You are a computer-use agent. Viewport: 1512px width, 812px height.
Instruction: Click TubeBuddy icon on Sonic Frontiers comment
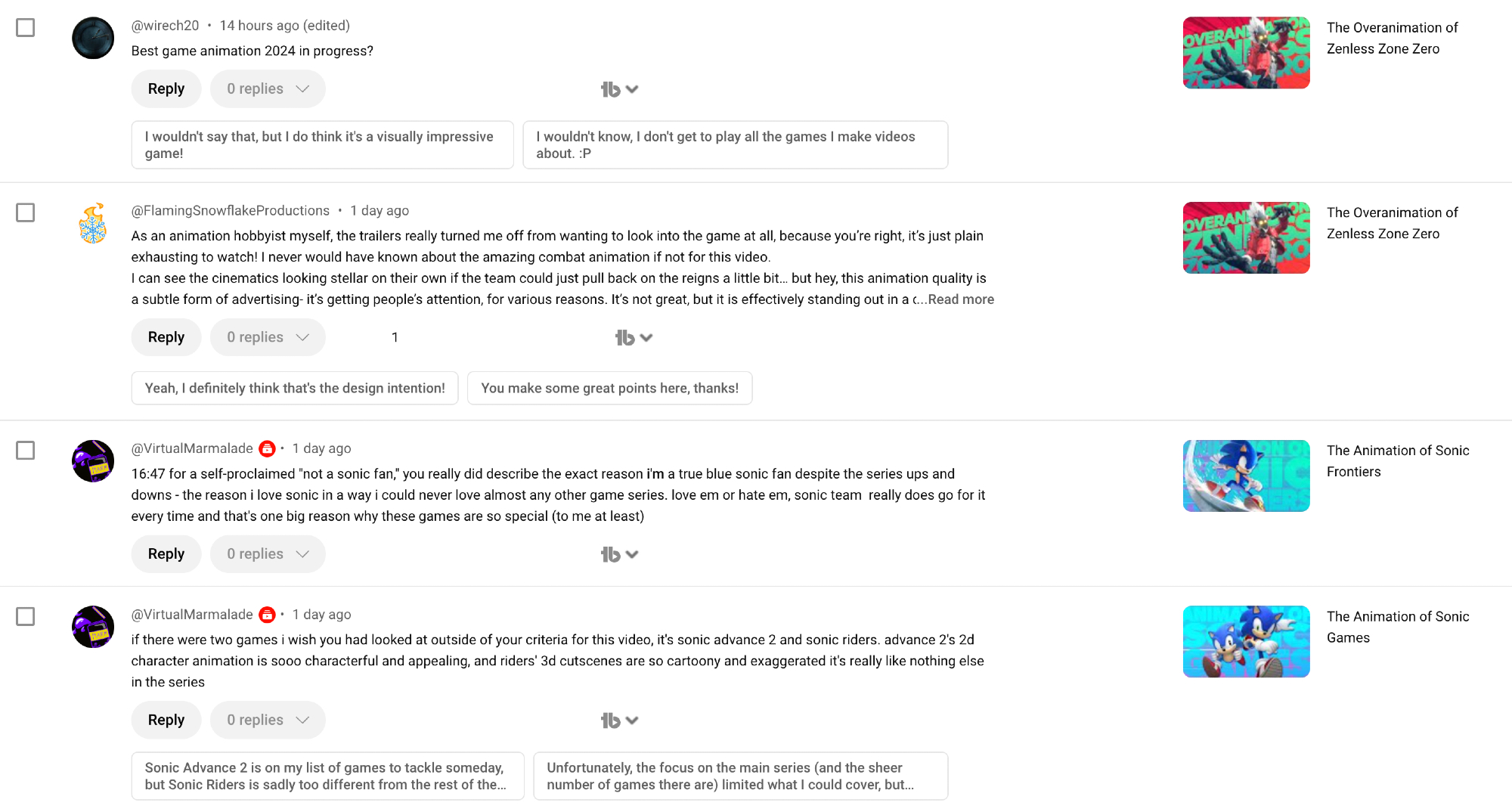pyautogui.click(x=611, y=555)
